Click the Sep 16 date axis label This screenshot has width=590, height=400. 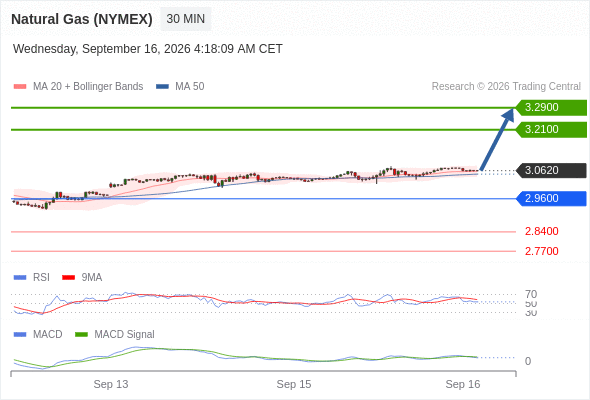(x=463, y=384)
